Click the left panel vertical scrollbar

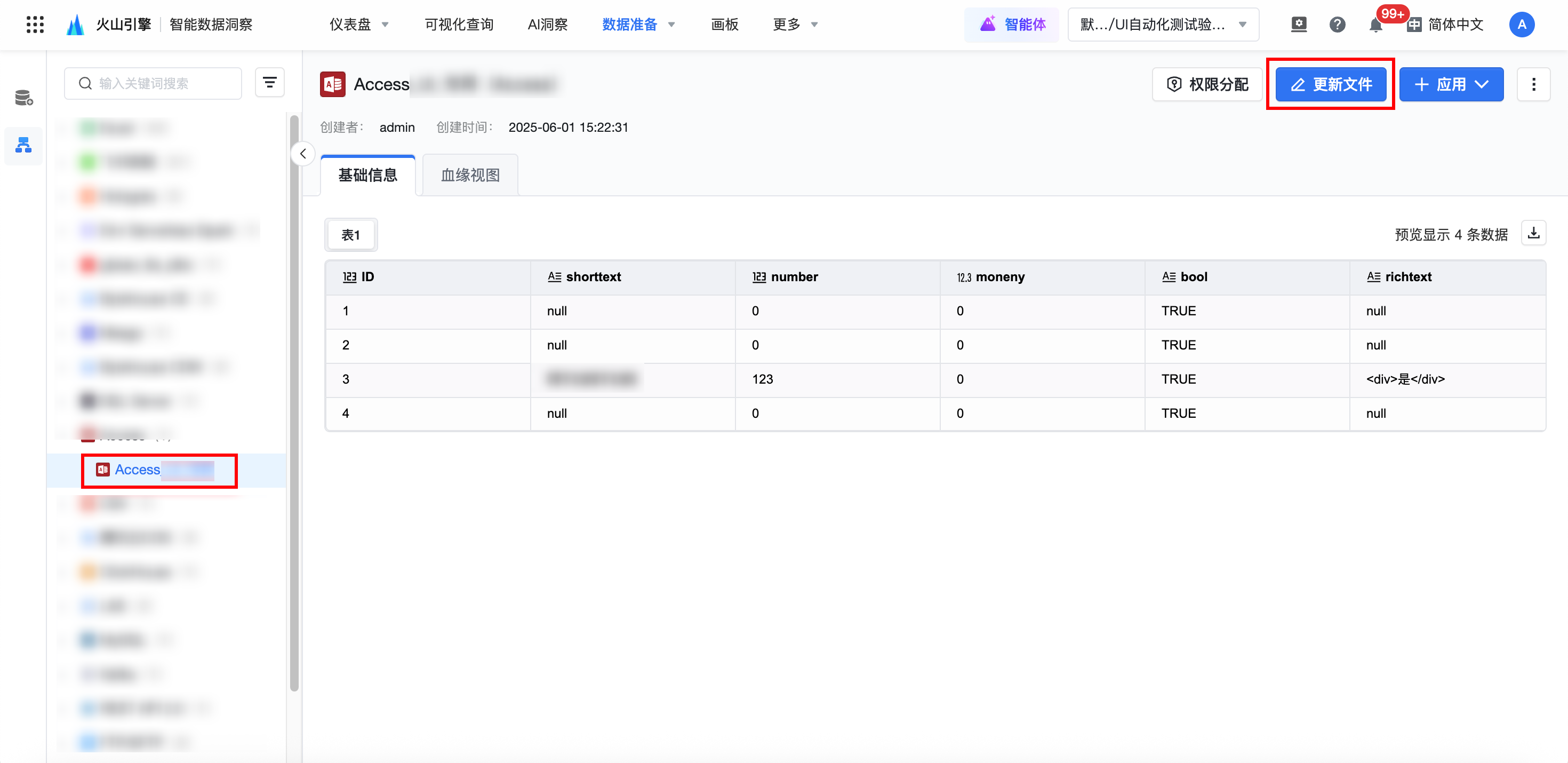[x=294, y=402]
